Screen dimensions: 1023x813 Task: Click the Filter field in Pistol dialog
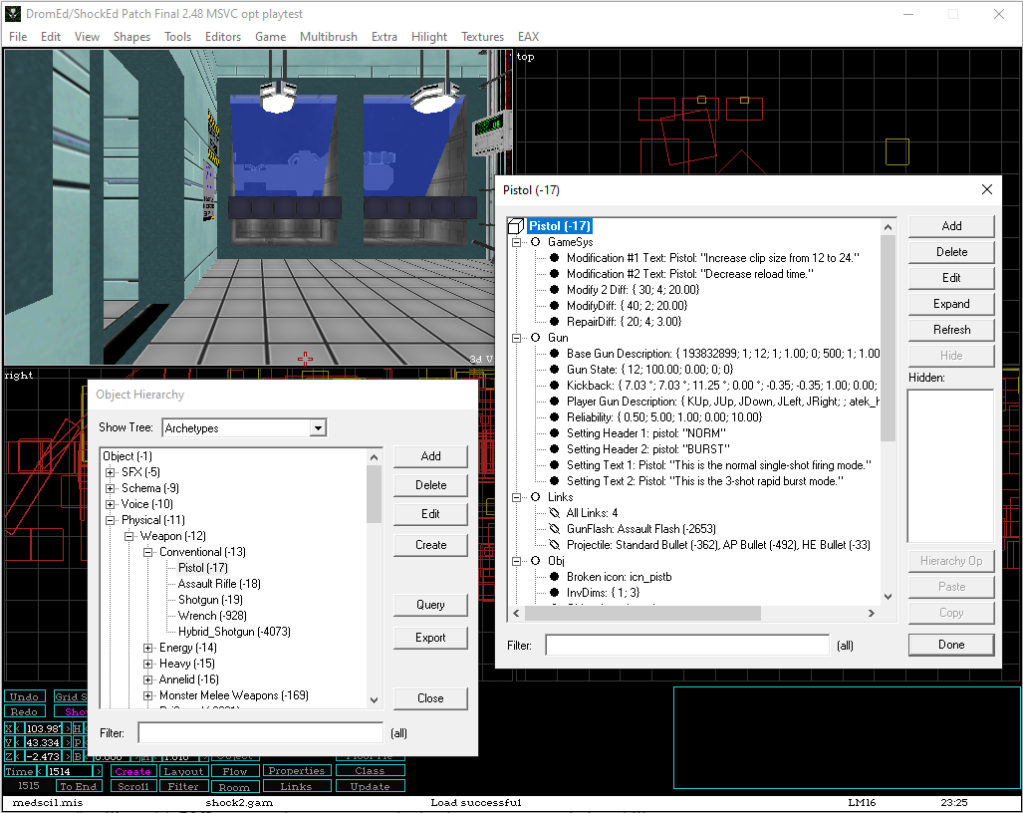click(x=688, y=646)
